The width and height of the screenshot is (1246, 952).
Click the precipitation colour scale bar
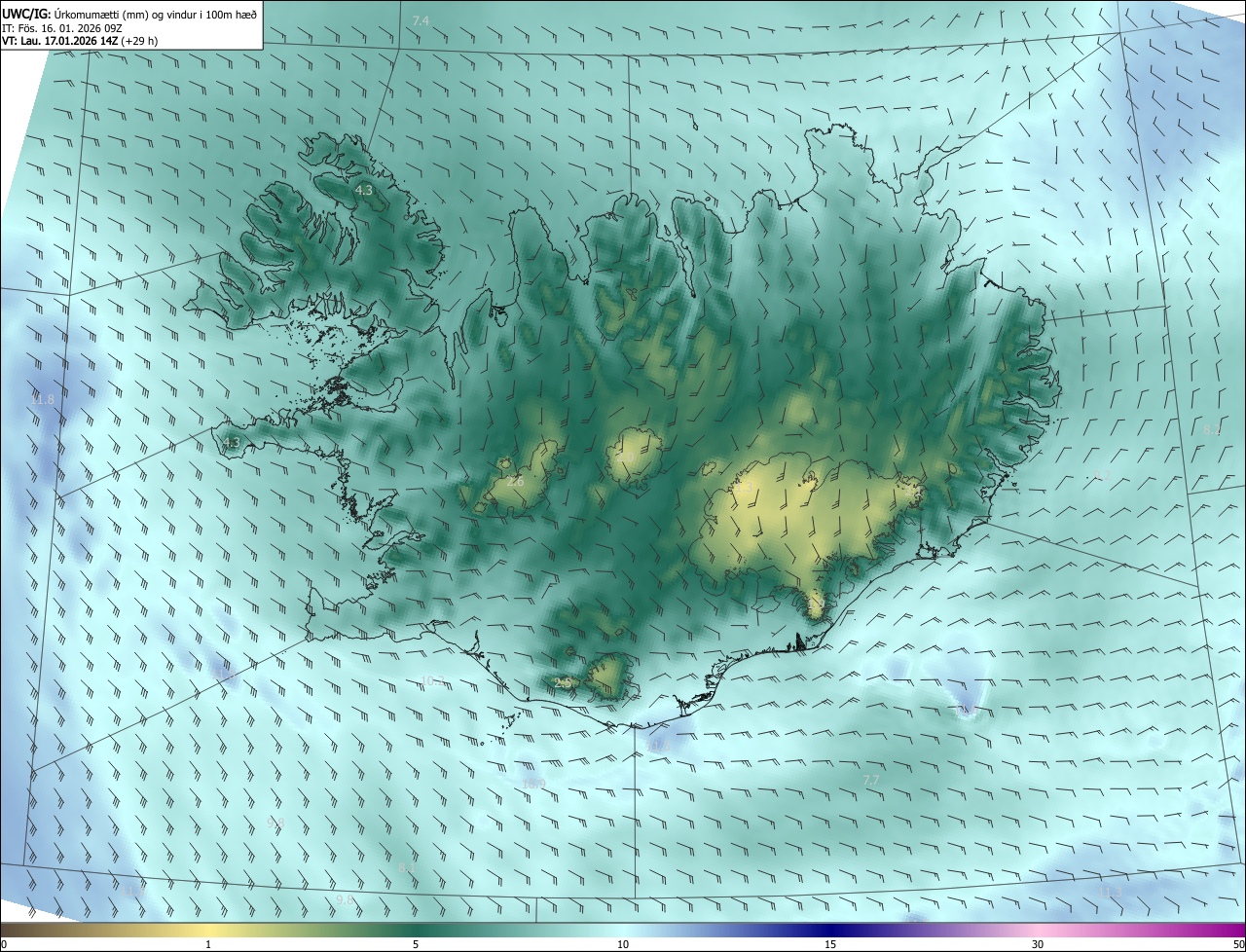pos(623,931)
